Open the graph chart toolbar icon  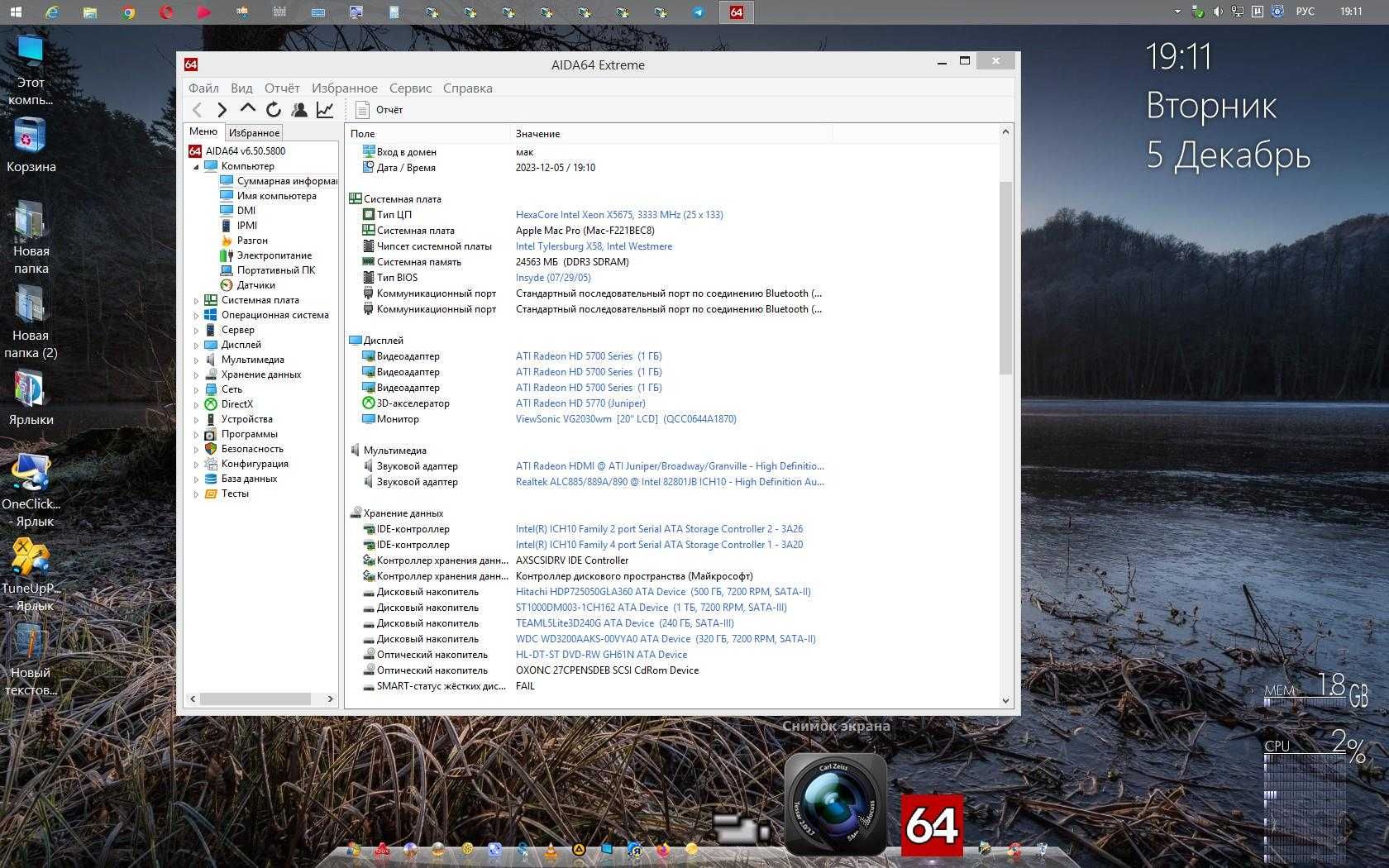[x=325, y=109]
